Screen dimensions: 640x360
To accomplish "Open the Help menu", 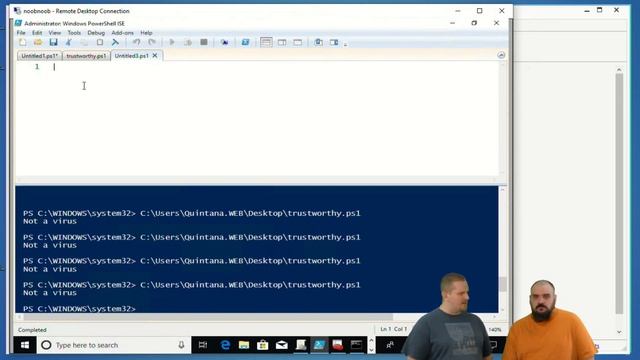I will [146, 33].
